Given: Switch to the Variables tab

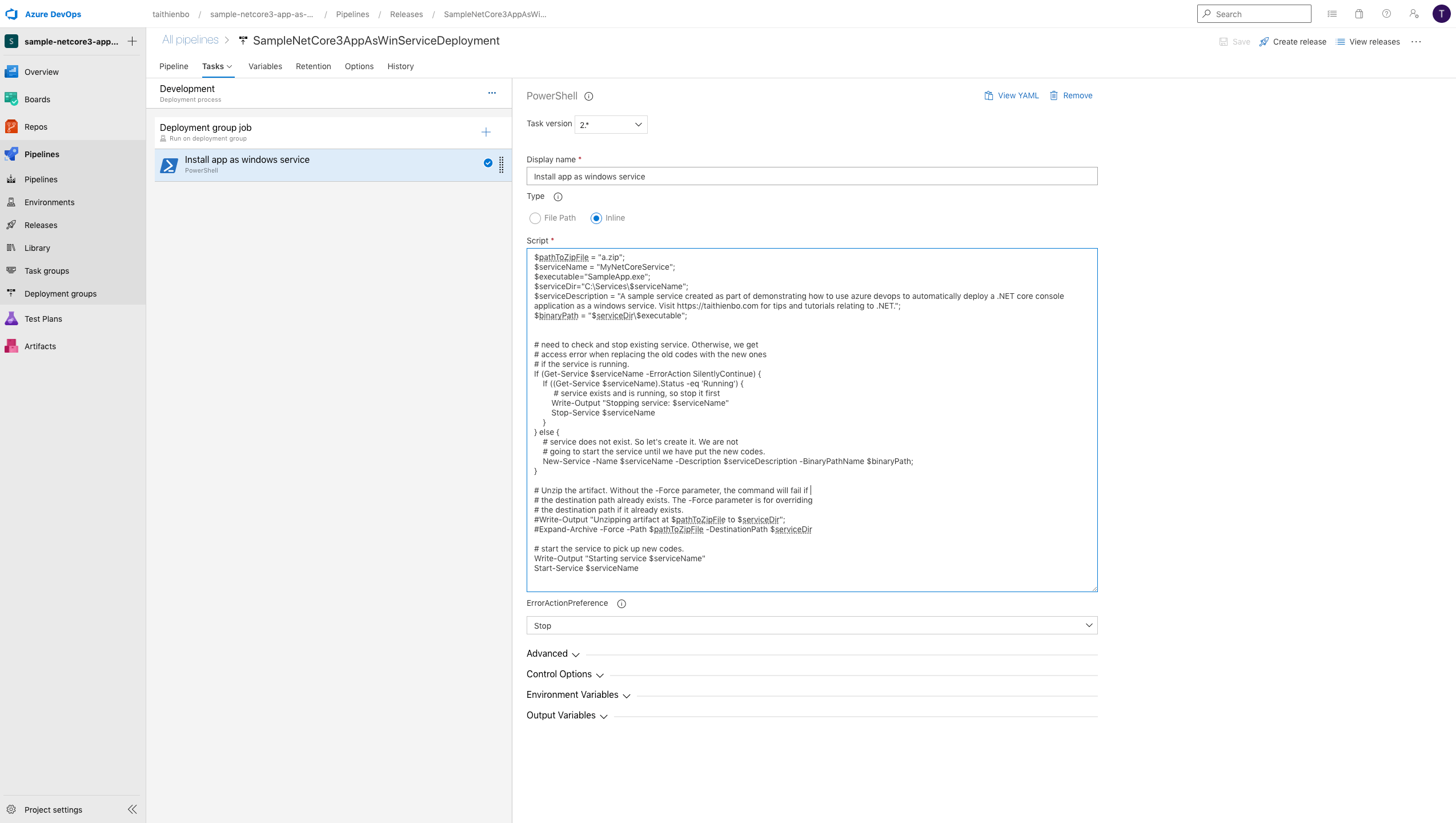Looking at the screenshot, I should click(x=265, y=66).
